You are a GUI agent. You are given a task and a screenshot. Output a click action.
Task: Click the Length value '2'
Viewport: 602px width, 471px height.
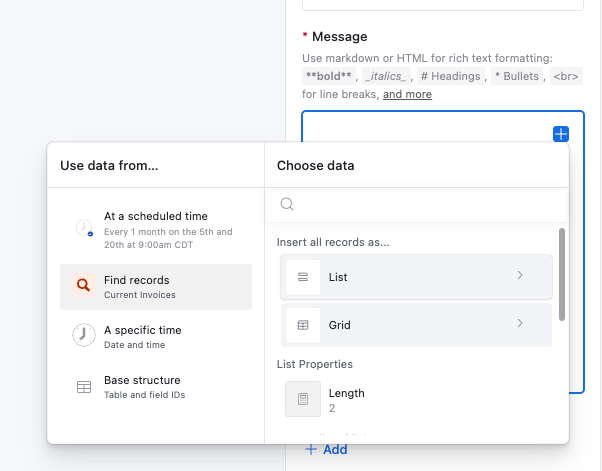point(332,408)
